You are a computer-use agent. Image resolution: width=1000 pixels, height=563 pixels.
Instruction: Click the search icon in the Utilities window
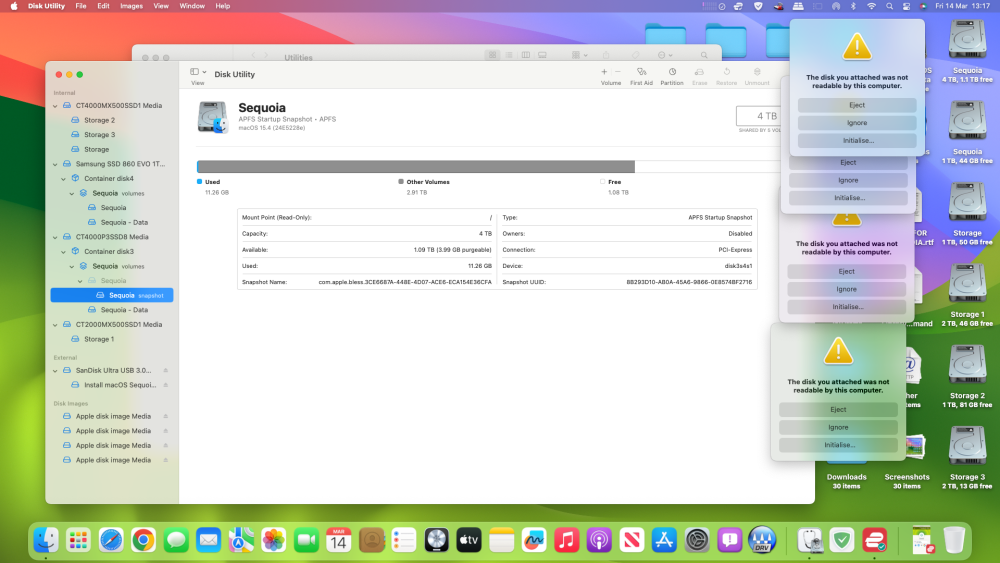704,55
